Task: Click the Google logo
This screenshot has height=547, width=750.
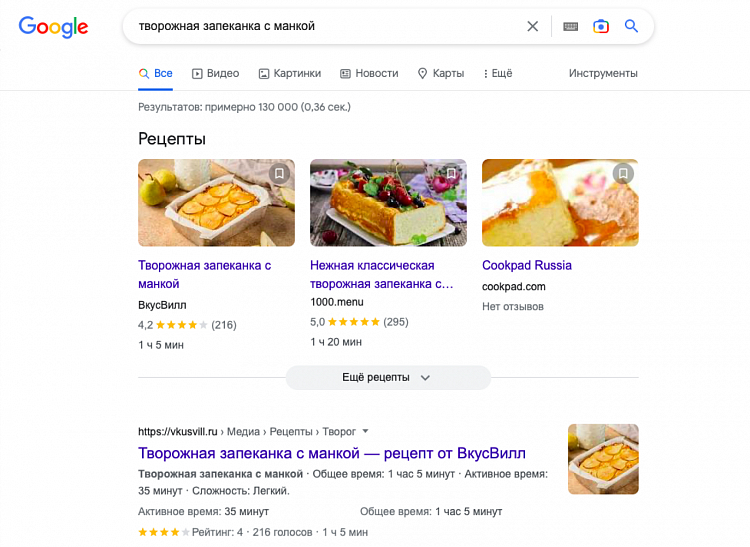Action: 53,27
